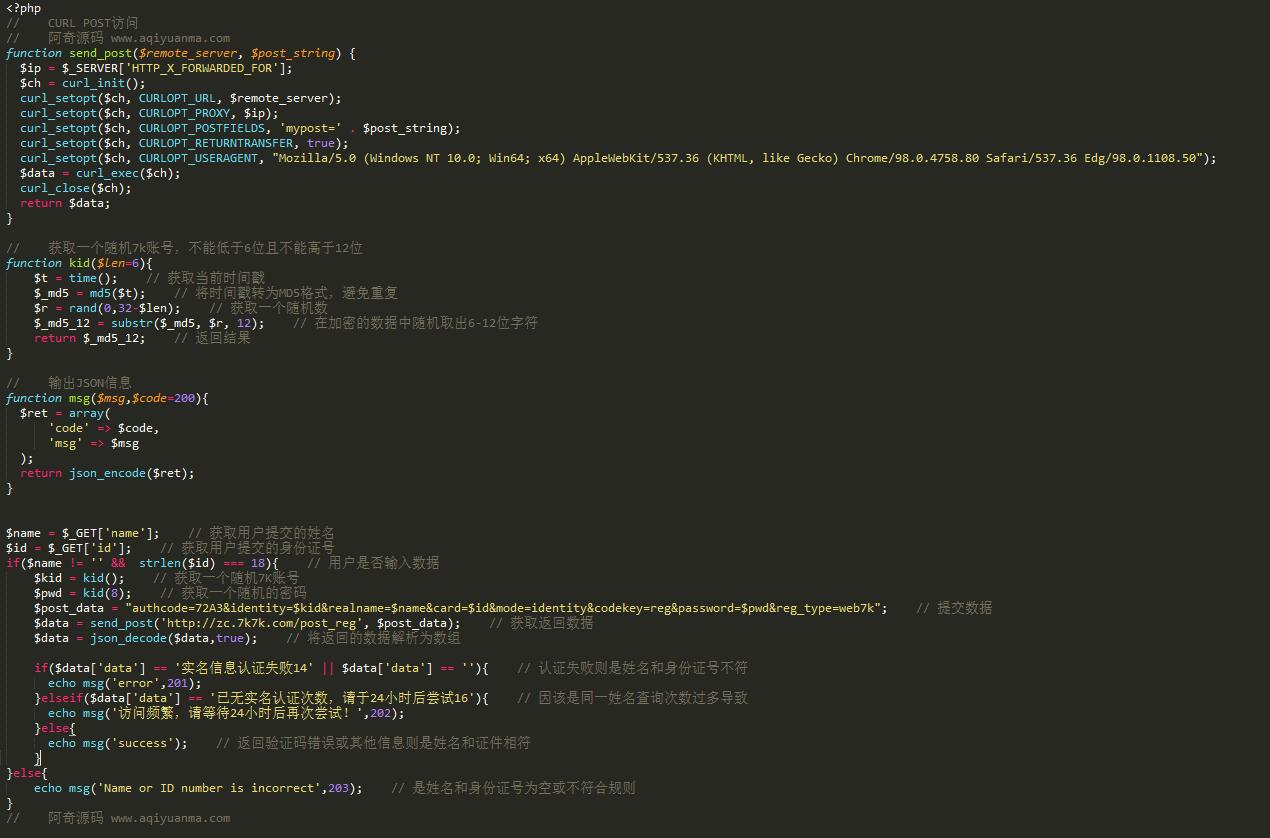Click the strlen($id) condition check
Image resolution: width=1270 pixels, height=838 pixels.
point(177,563)
